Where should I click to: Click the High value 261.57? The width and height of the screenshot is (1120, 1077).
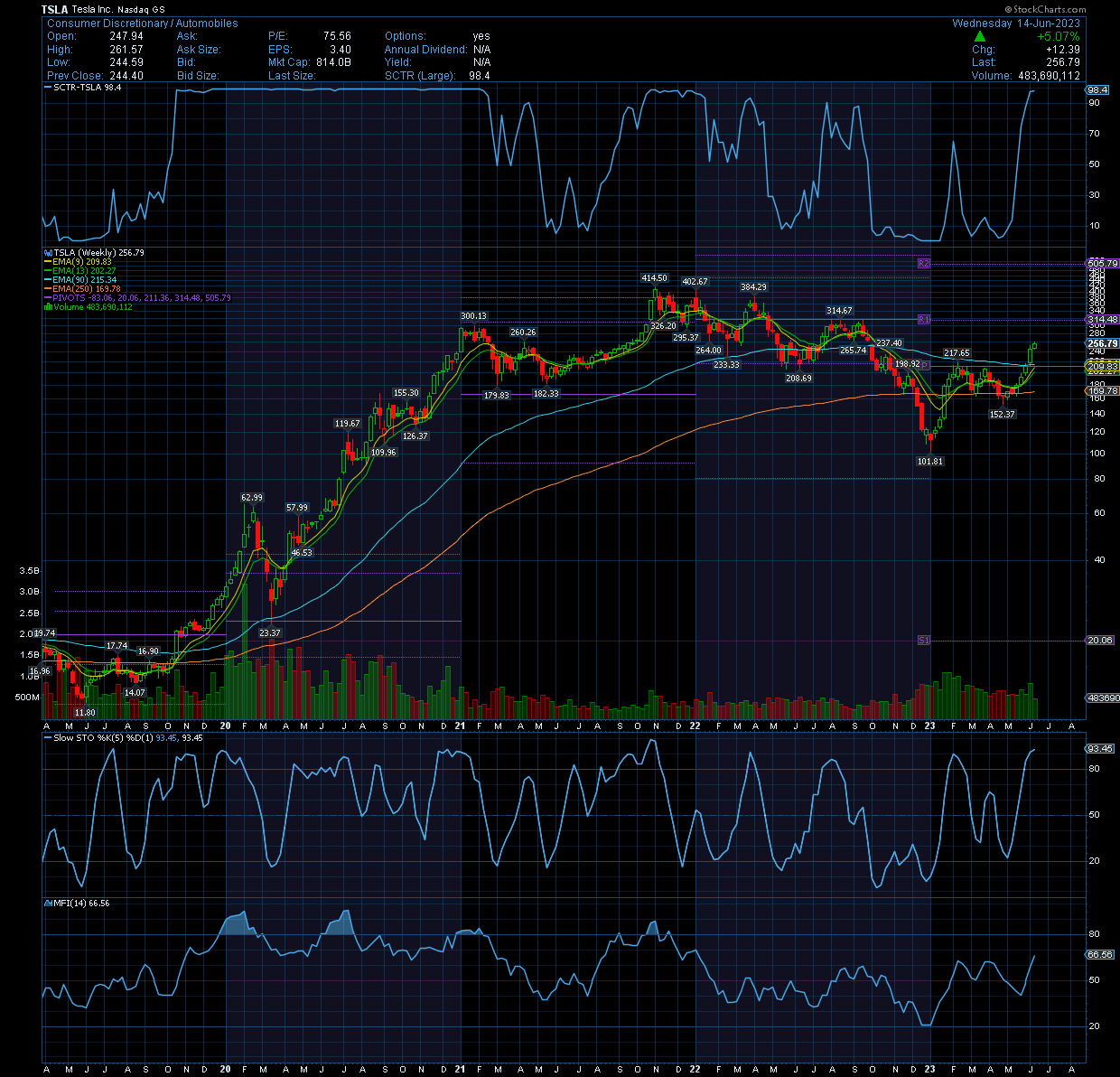126,50
